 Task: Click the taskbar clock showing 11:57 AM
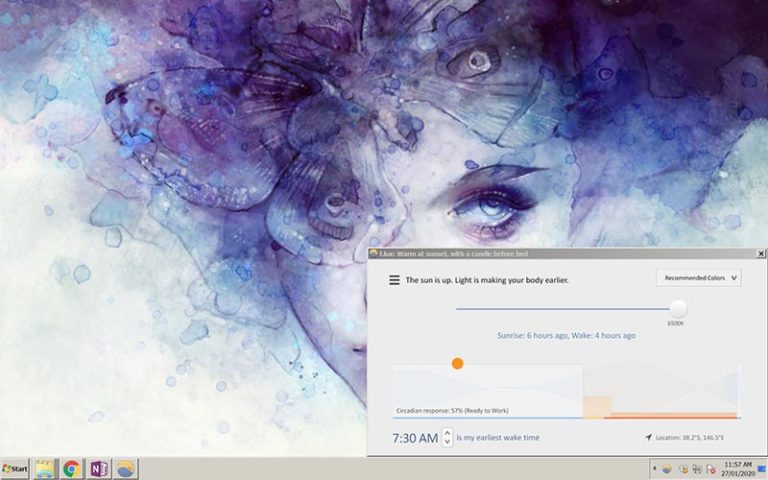738,469
